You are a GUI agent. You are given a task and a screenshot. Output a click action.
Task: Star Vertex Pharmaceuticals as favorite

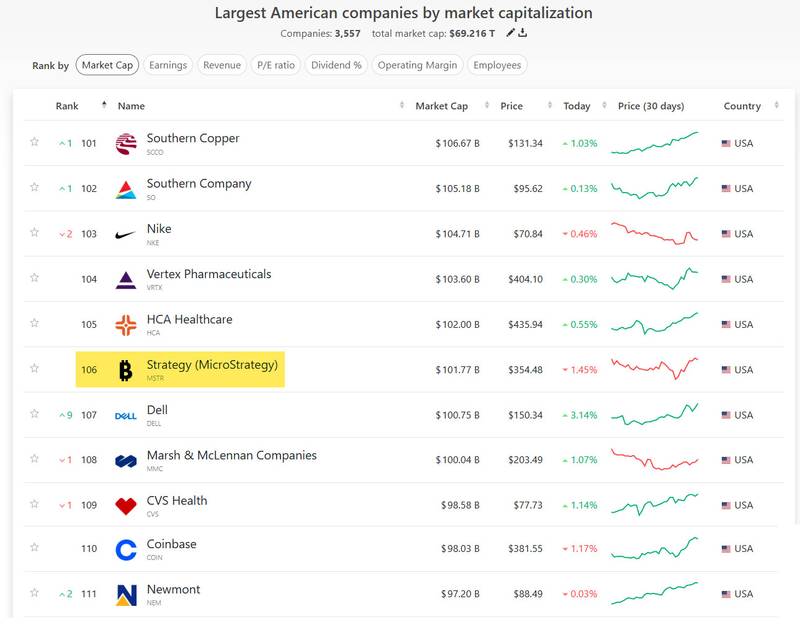click(34, 277)
